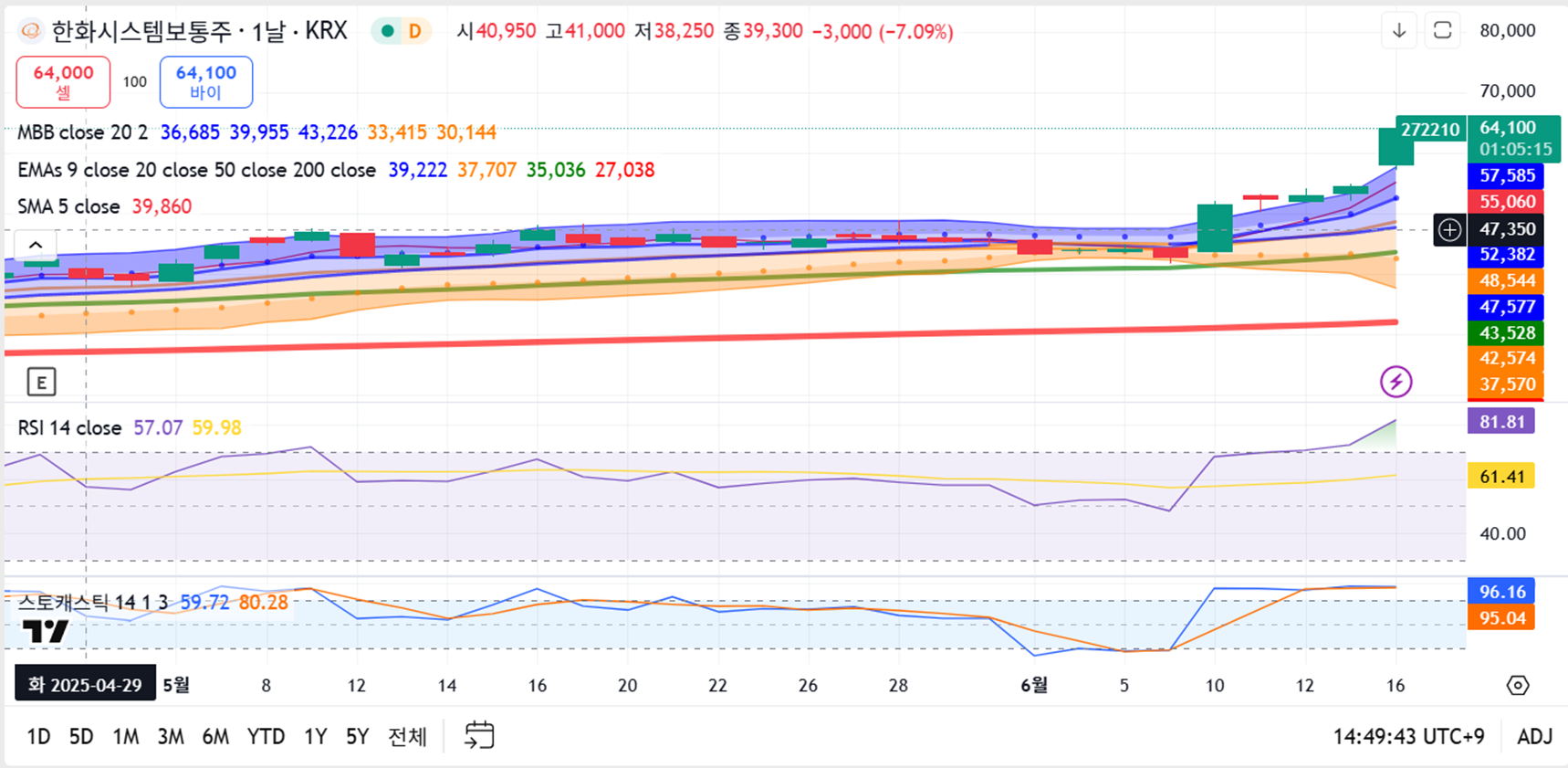Click the green market status dot
Image resolution: width=1568 pixels, height=768 pixels.
[388, 31]
